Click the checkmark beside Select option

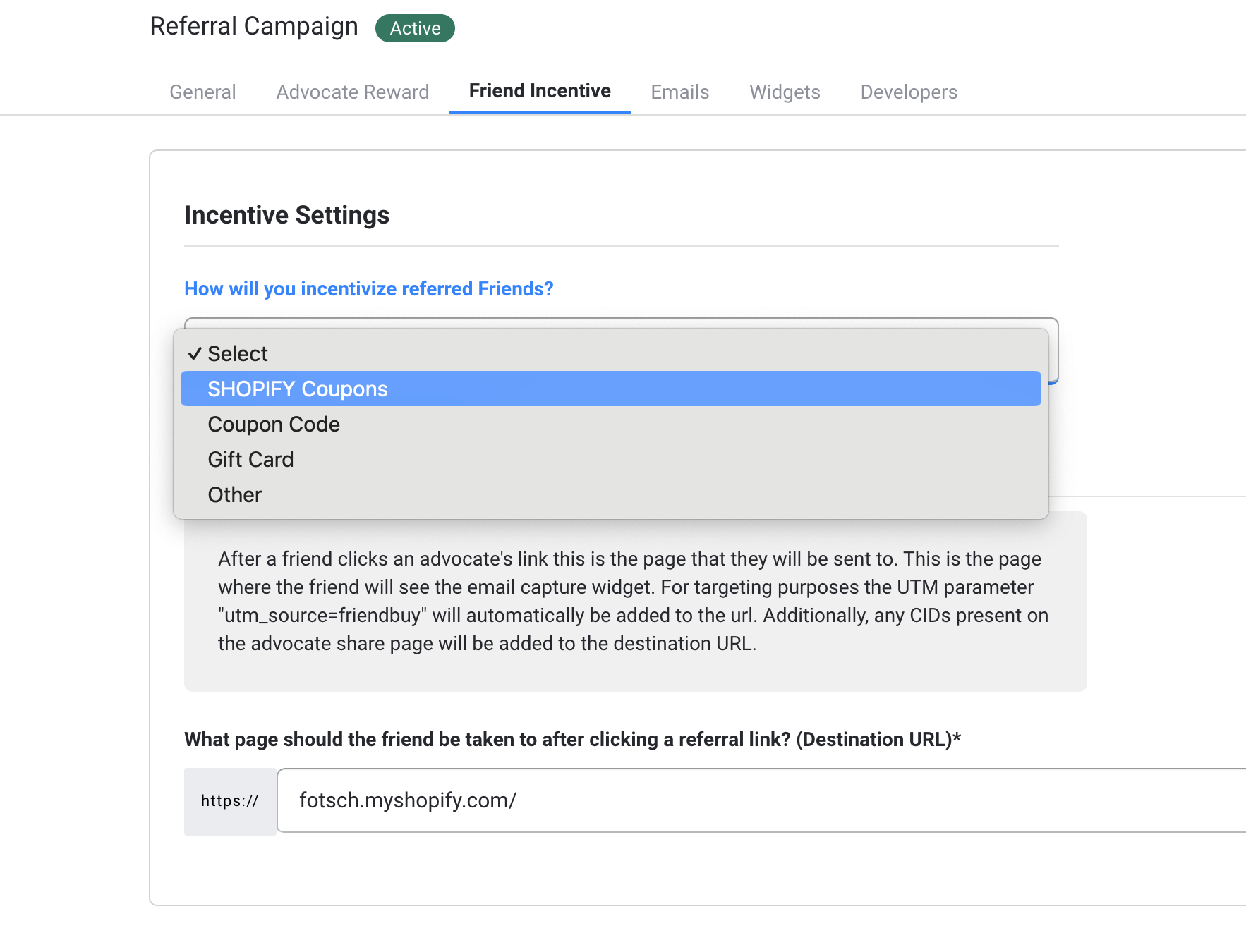[x=195, y=353]
